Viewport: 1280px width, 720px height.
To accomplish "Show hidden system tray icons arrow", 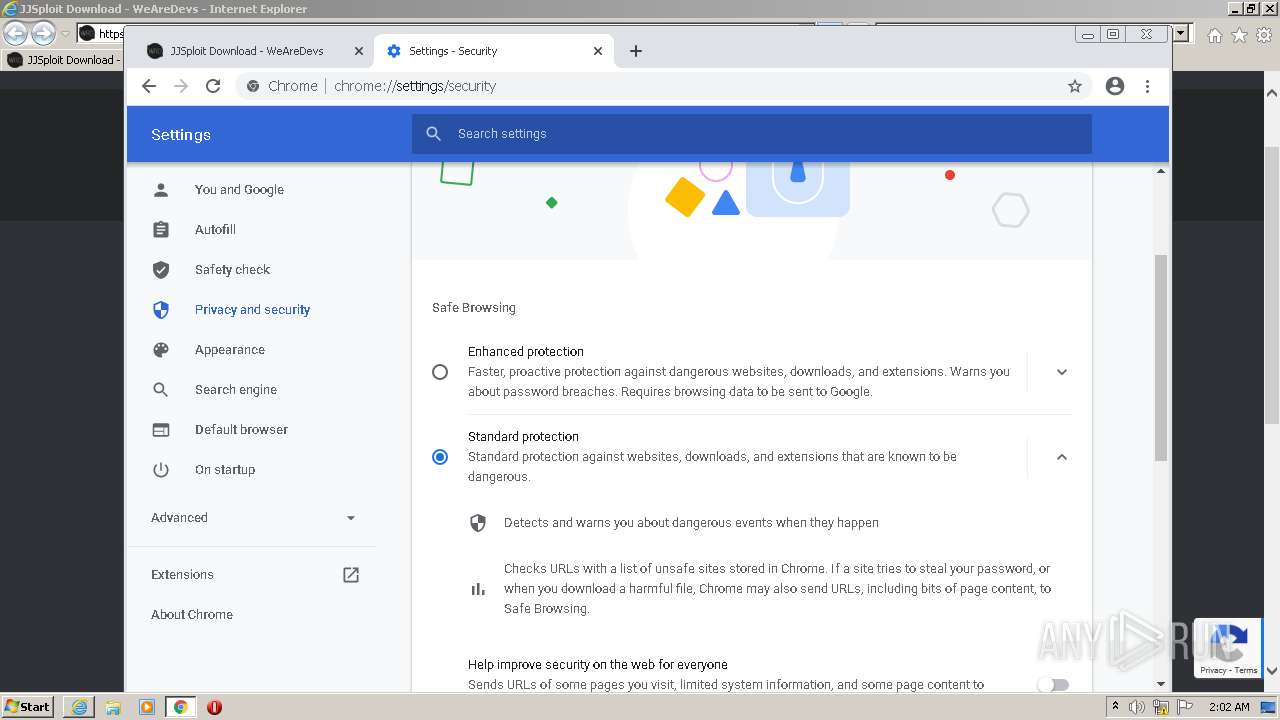I will [x=1116, y=707].
